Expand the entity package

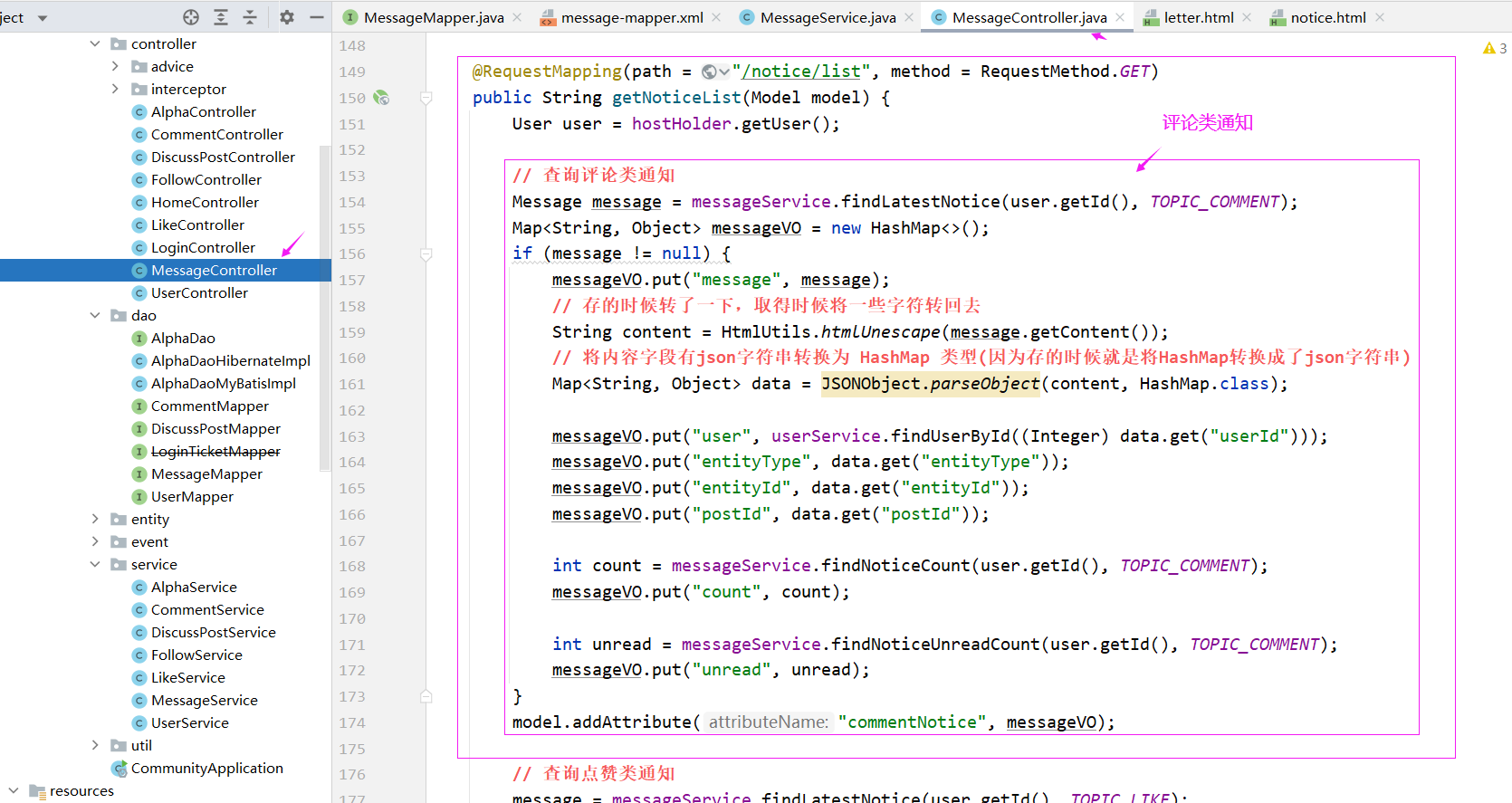(x=95, y=519)
